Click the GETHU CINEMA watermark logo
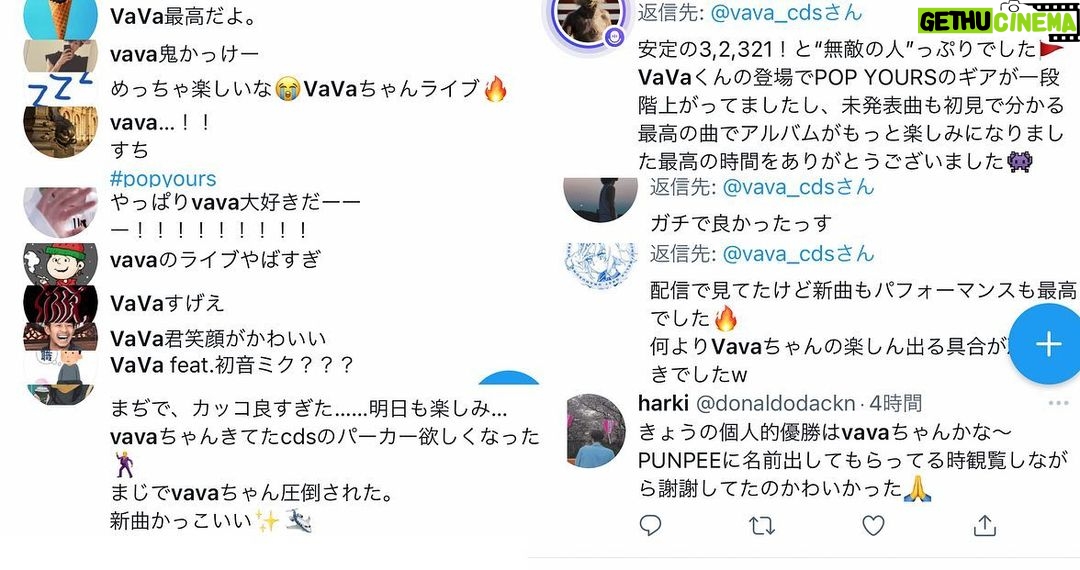Screen dimensions: 1080x570 pyautogui.click(x=998, y=19)
